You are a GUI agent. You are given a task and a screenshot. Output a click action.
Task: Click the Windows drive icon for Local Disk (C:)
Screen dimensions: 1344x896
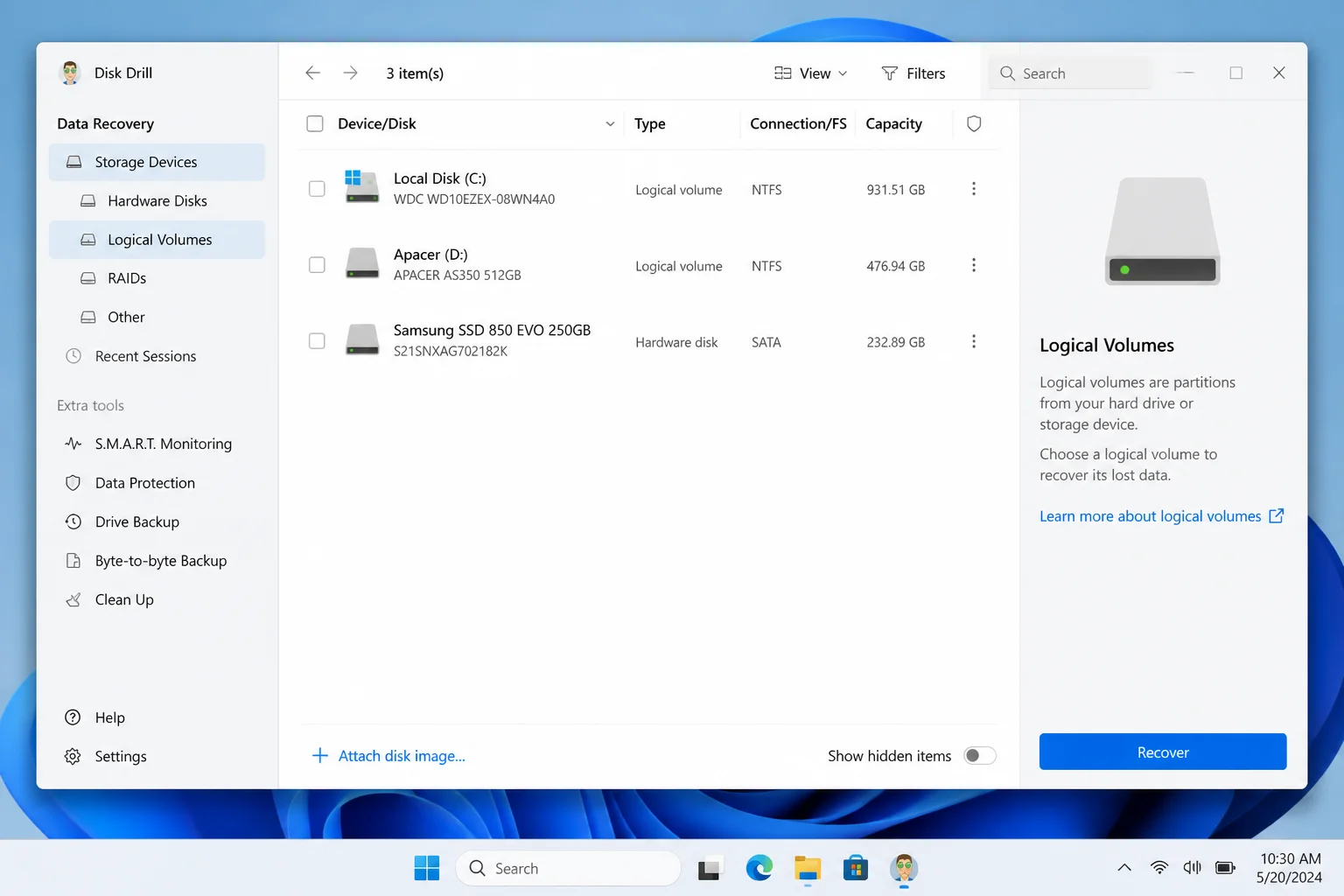[x=361, y=187]
